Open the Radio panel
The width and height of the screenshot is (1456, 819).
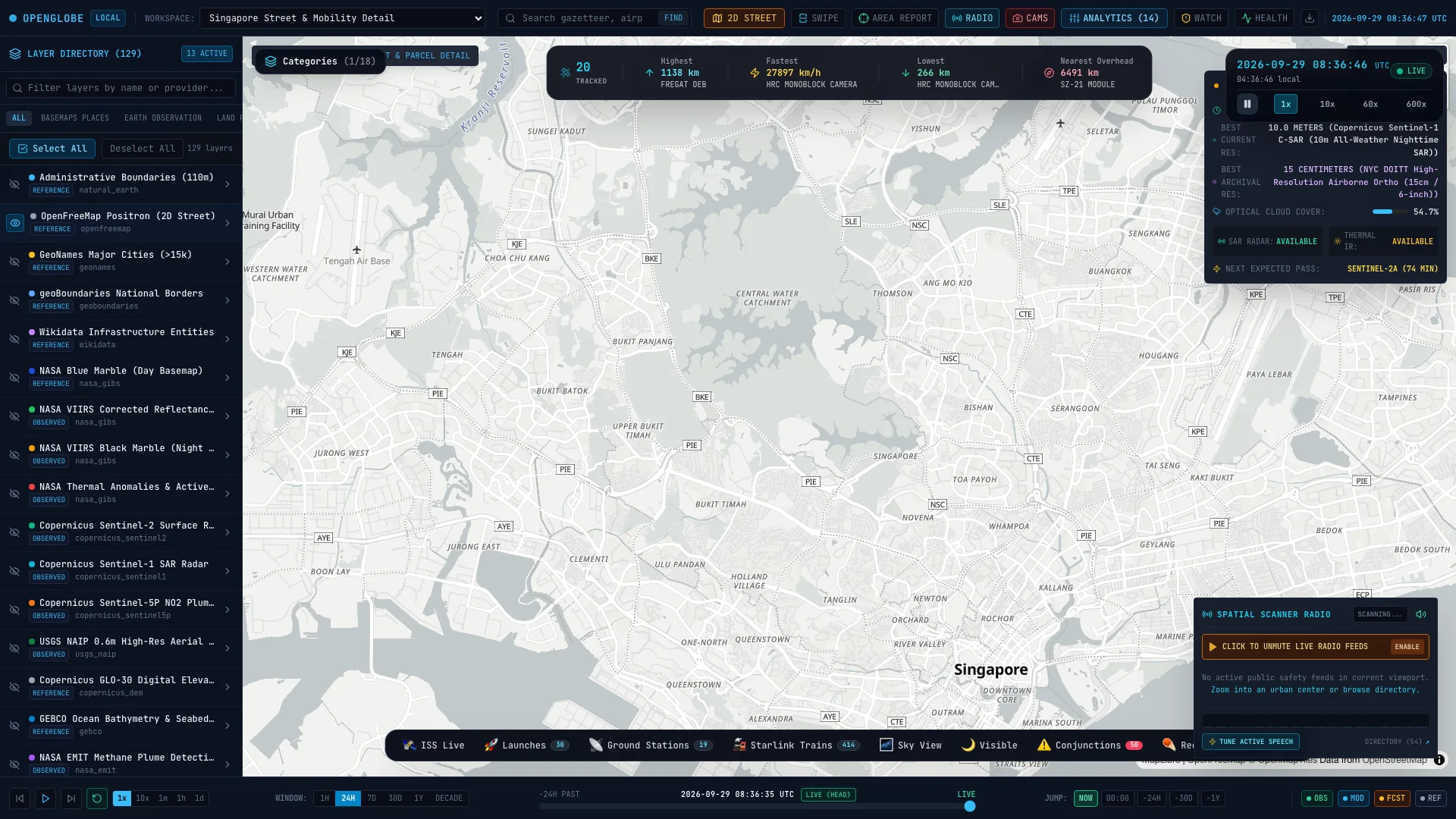click(972, 18)
